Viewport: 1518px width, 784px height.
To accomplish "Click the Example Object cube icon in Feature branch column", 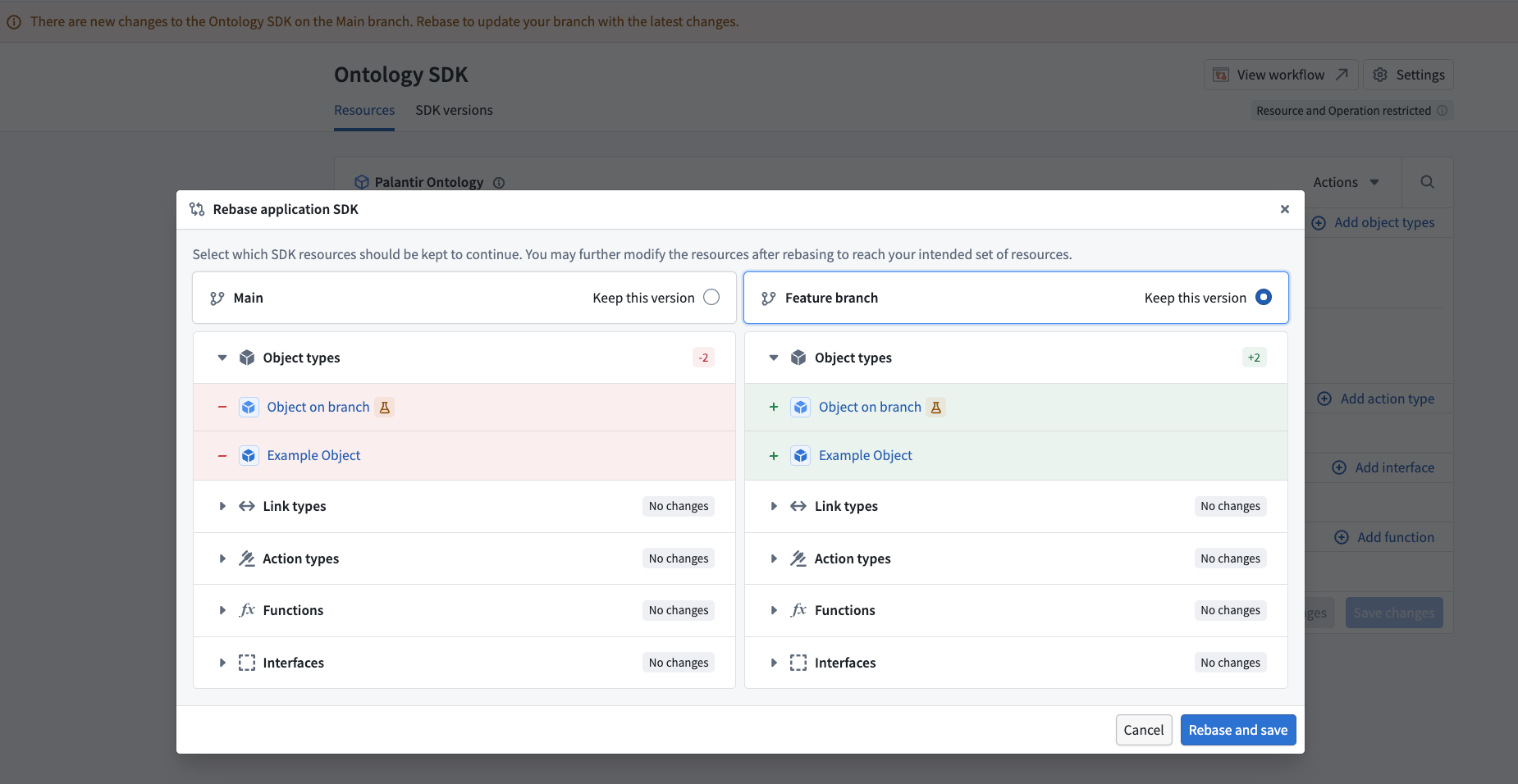I will tap(800, 455).
